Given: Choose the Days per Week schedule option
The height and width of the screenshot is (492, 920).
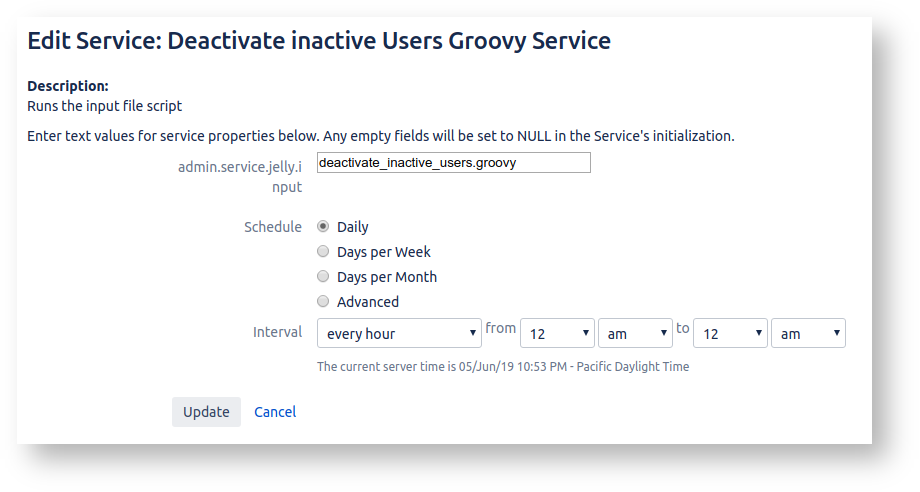Looking at the screenshot, I should point(323,252).
